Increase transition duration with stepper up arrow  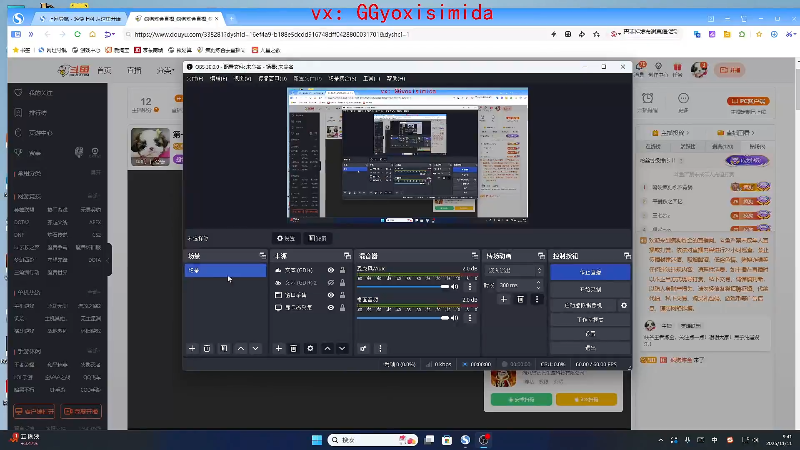(x=538, y=283)
